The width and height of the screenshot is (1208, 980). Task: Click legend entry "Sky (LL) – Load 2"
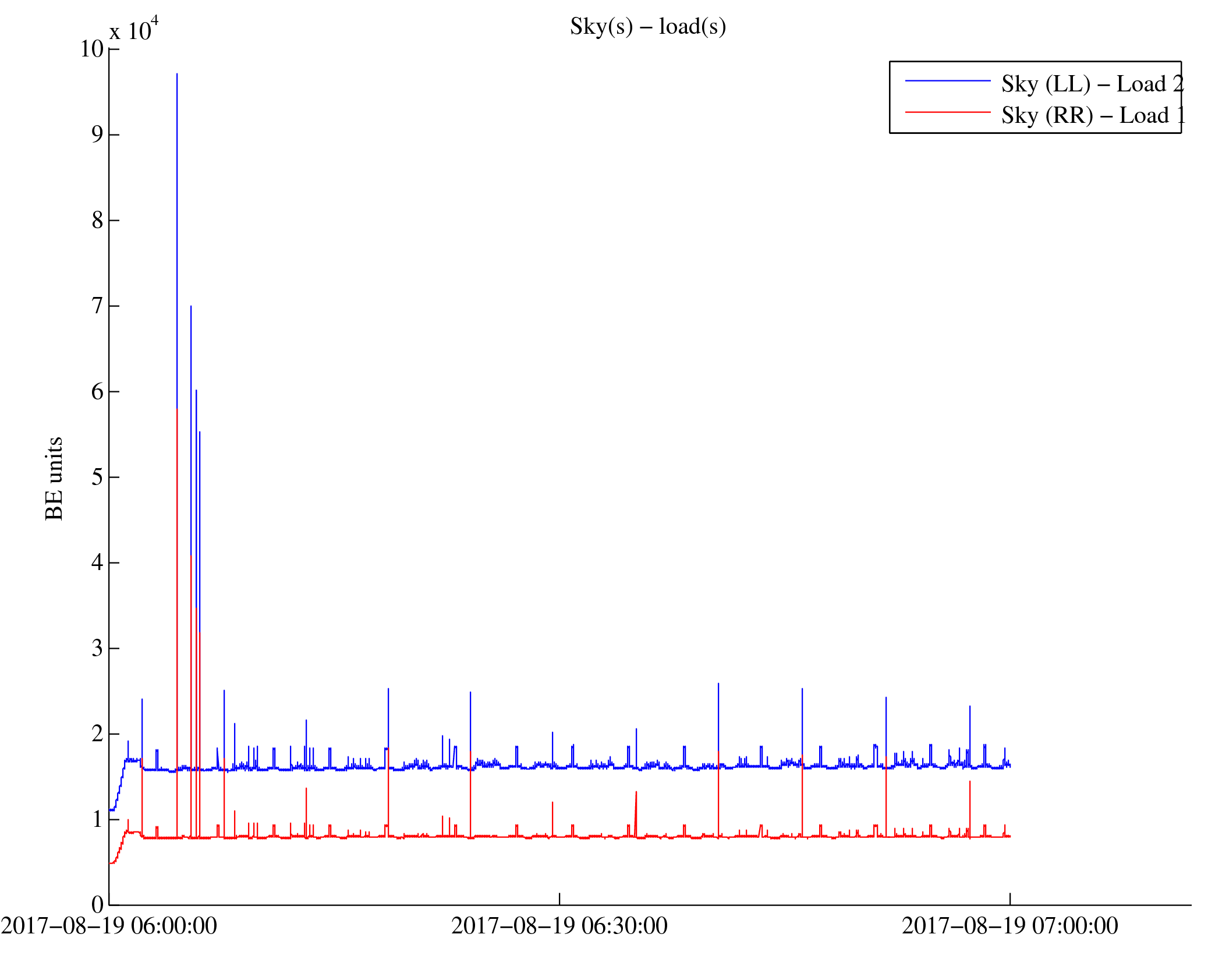1093,84
